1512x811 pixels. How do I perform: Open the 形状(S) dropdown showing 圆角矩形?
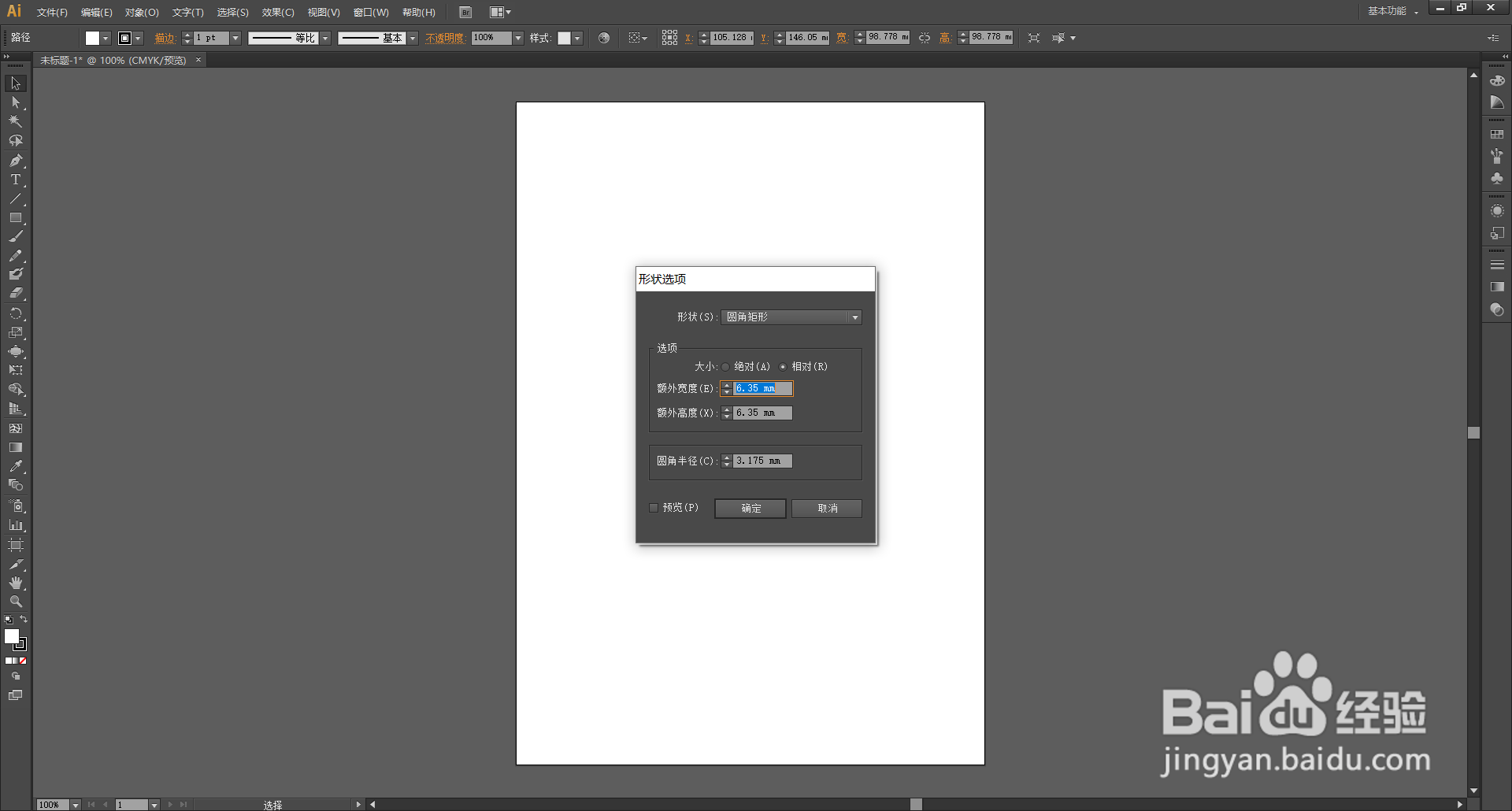point(791,317)
